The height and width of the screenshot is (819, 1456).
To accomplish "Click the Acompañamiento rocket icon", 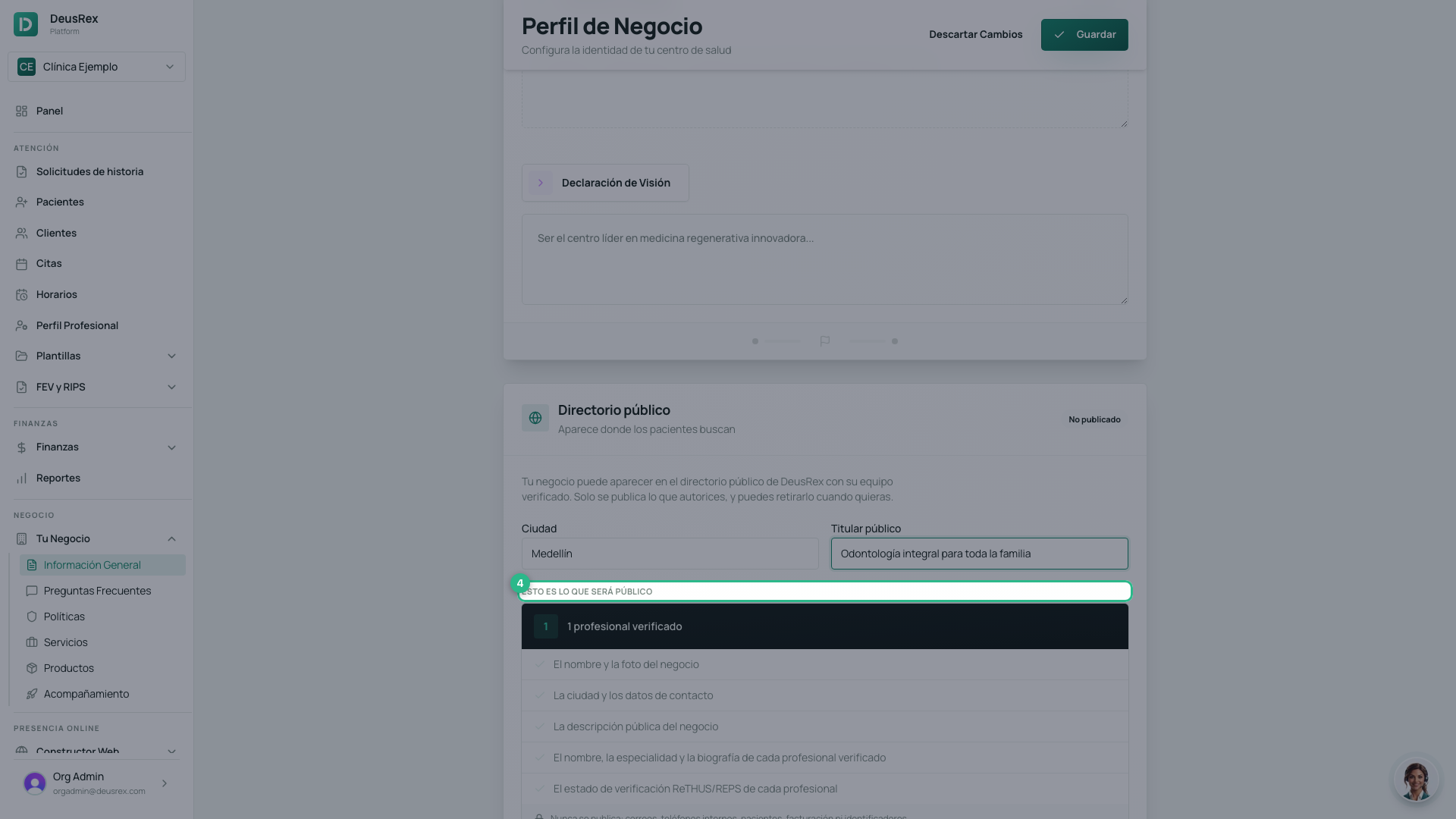I will coord(32,694).
